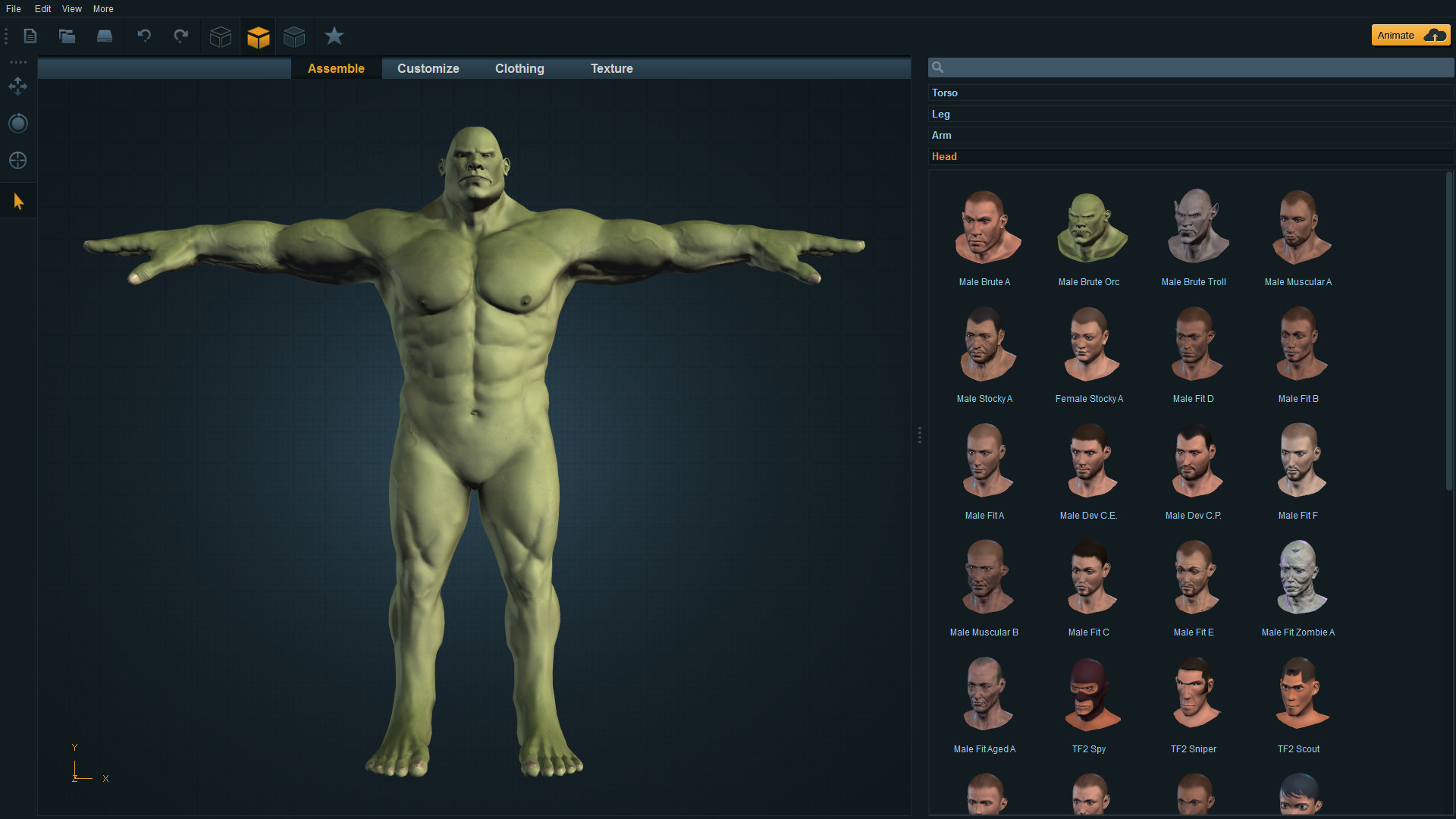Save the current character
Screen dimensions: 1456x819
pyautogui.click(x=105, y=36)
